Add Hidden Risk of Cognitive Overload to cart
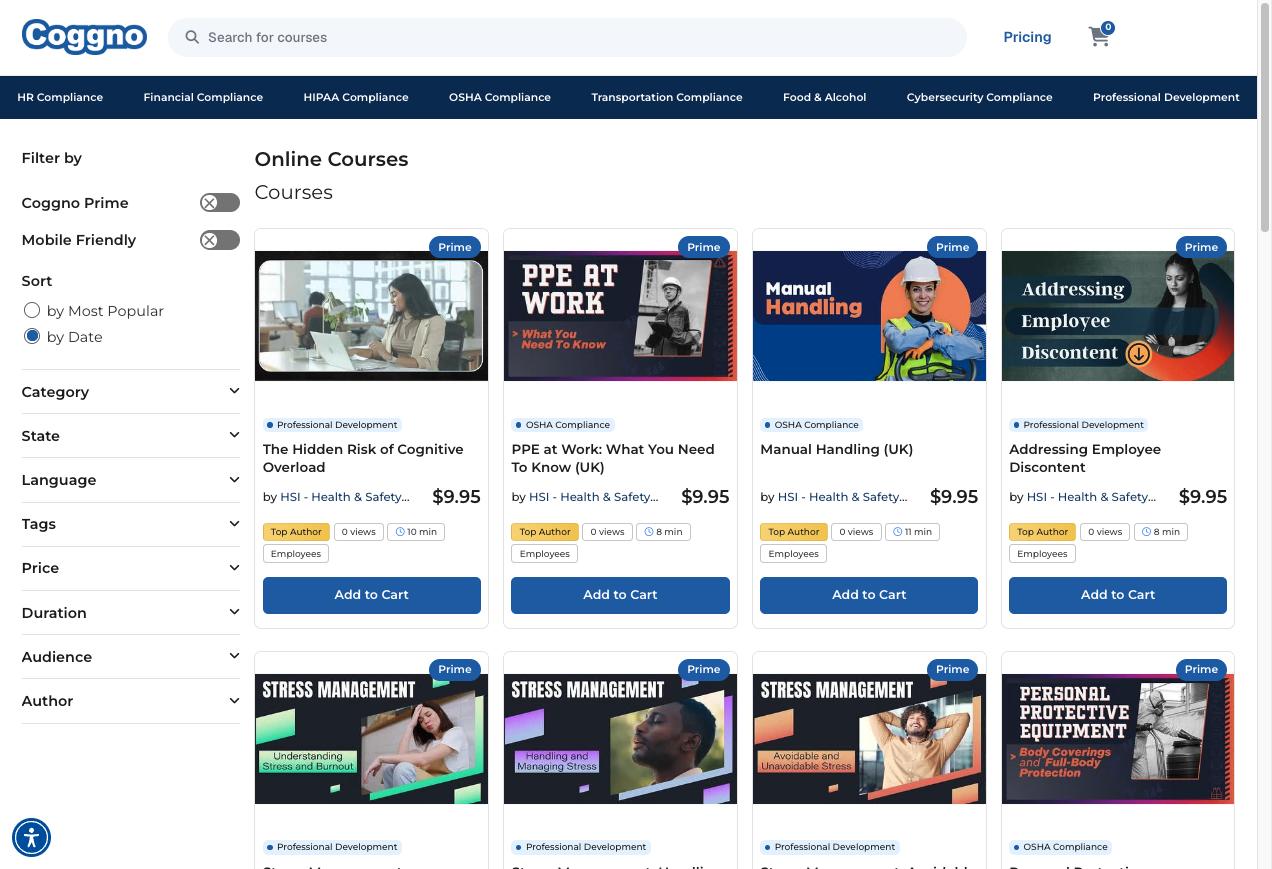 pyautogui.click(x=371, y=594)
